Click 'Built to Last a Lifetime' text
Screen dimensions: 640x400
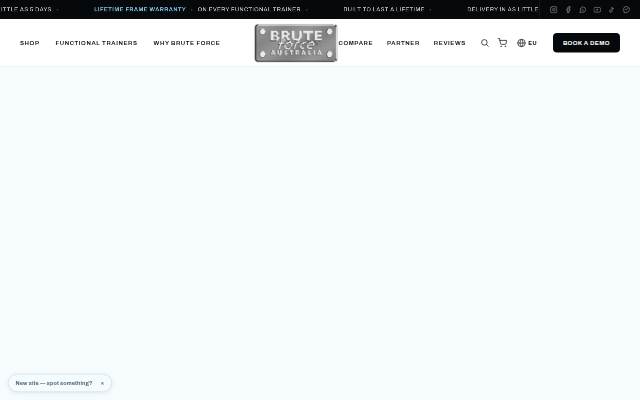click(x=384, y=9)
